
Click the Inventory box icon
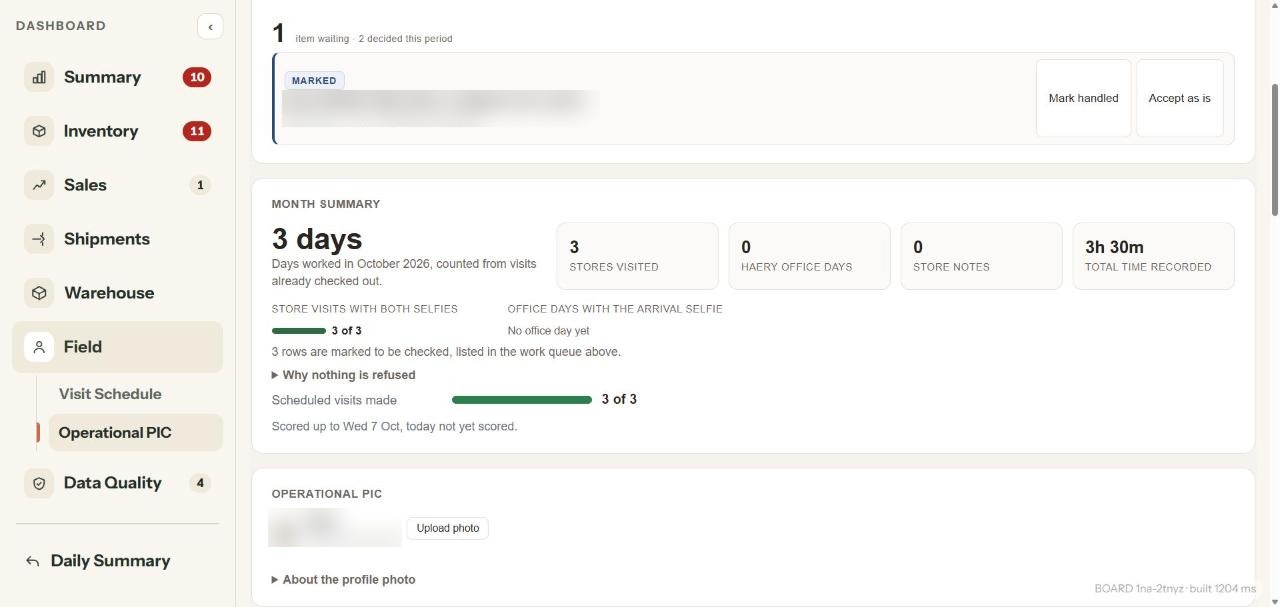[39, 131]
